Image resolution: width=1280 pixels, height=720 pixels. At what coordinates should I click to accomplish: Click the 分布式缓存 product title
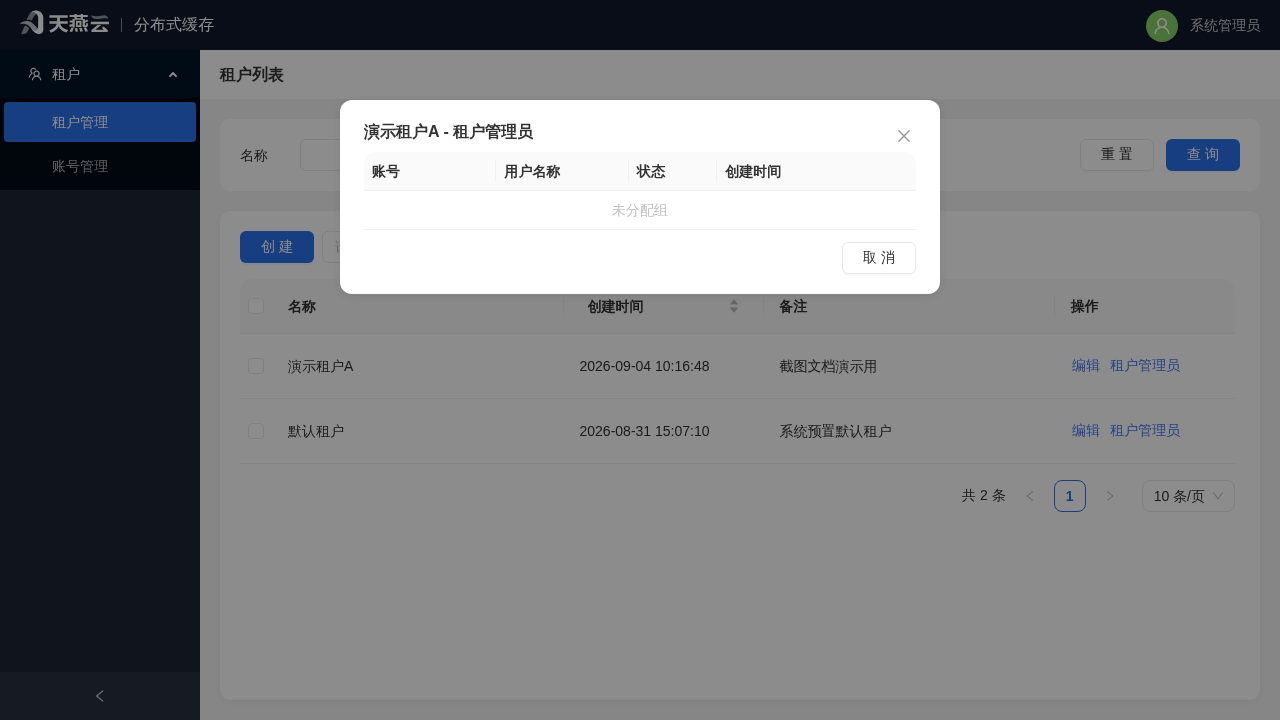174,25
